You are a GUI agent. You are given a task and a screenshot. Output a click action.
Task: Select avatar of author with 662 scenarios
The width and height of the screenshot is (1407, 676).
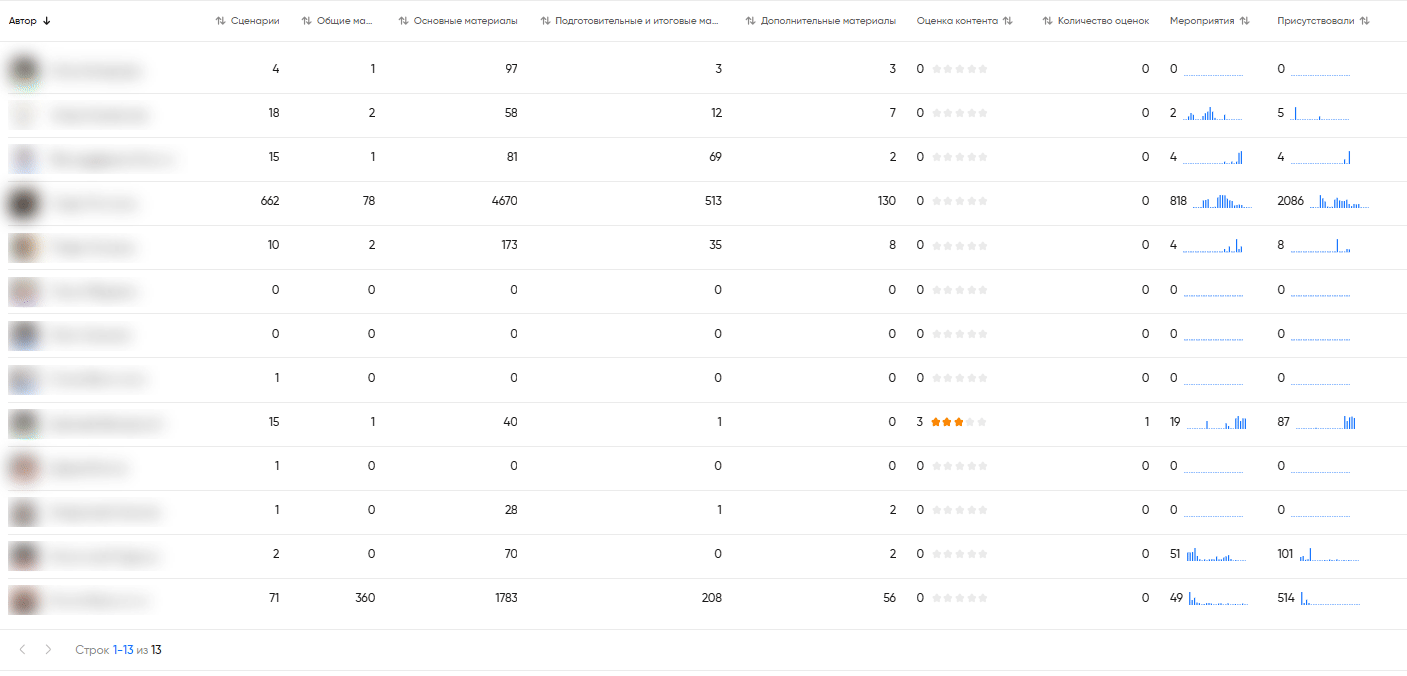(x=23, y=202)
